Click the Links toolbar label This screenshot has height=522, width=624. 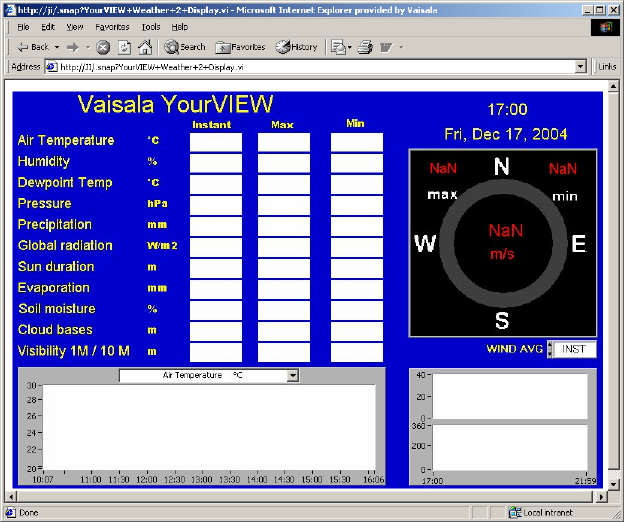coord(607,66)
